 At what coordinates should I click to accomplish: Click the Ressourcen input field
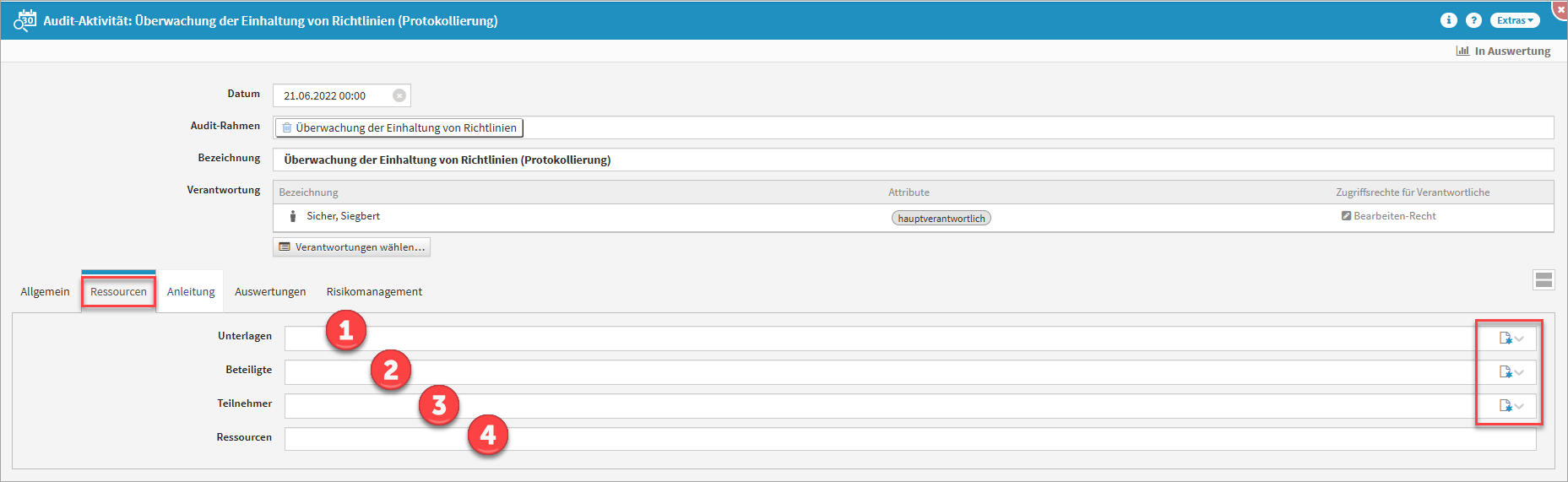pos(909,439)
